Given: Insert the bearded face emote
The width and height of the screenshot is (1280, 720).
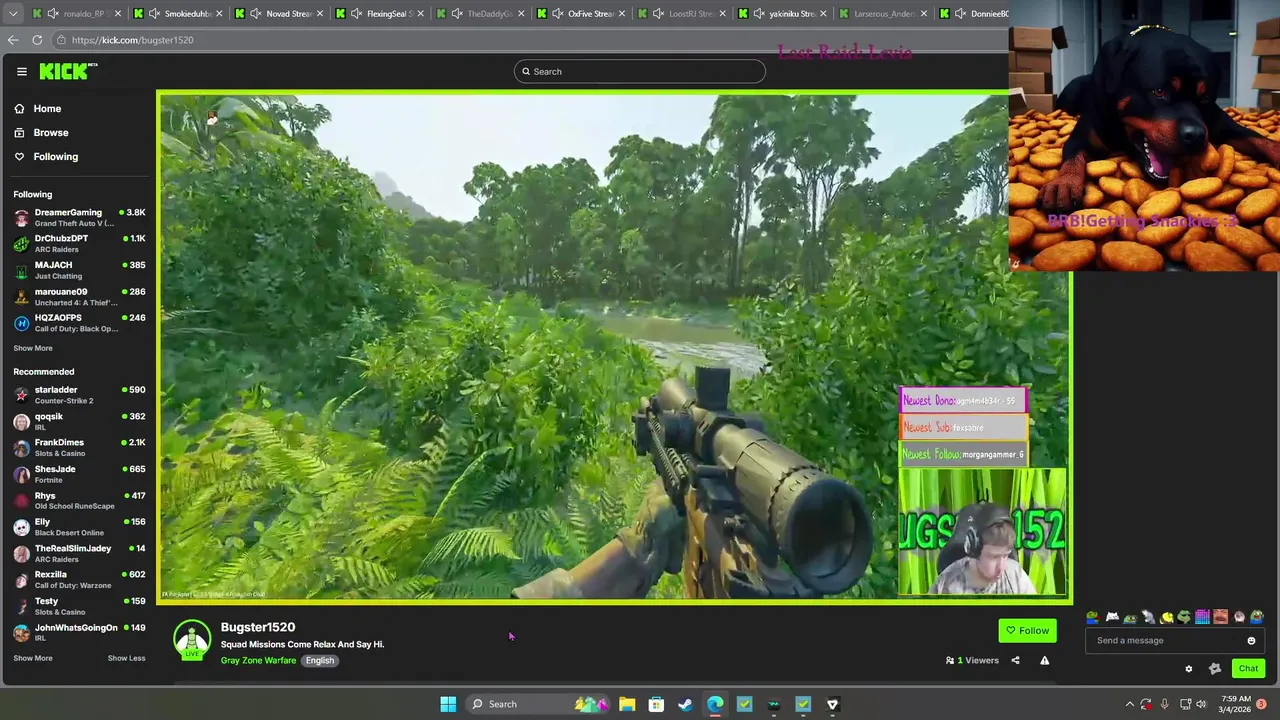Looking at the screenshot, I should (1220, 617).
